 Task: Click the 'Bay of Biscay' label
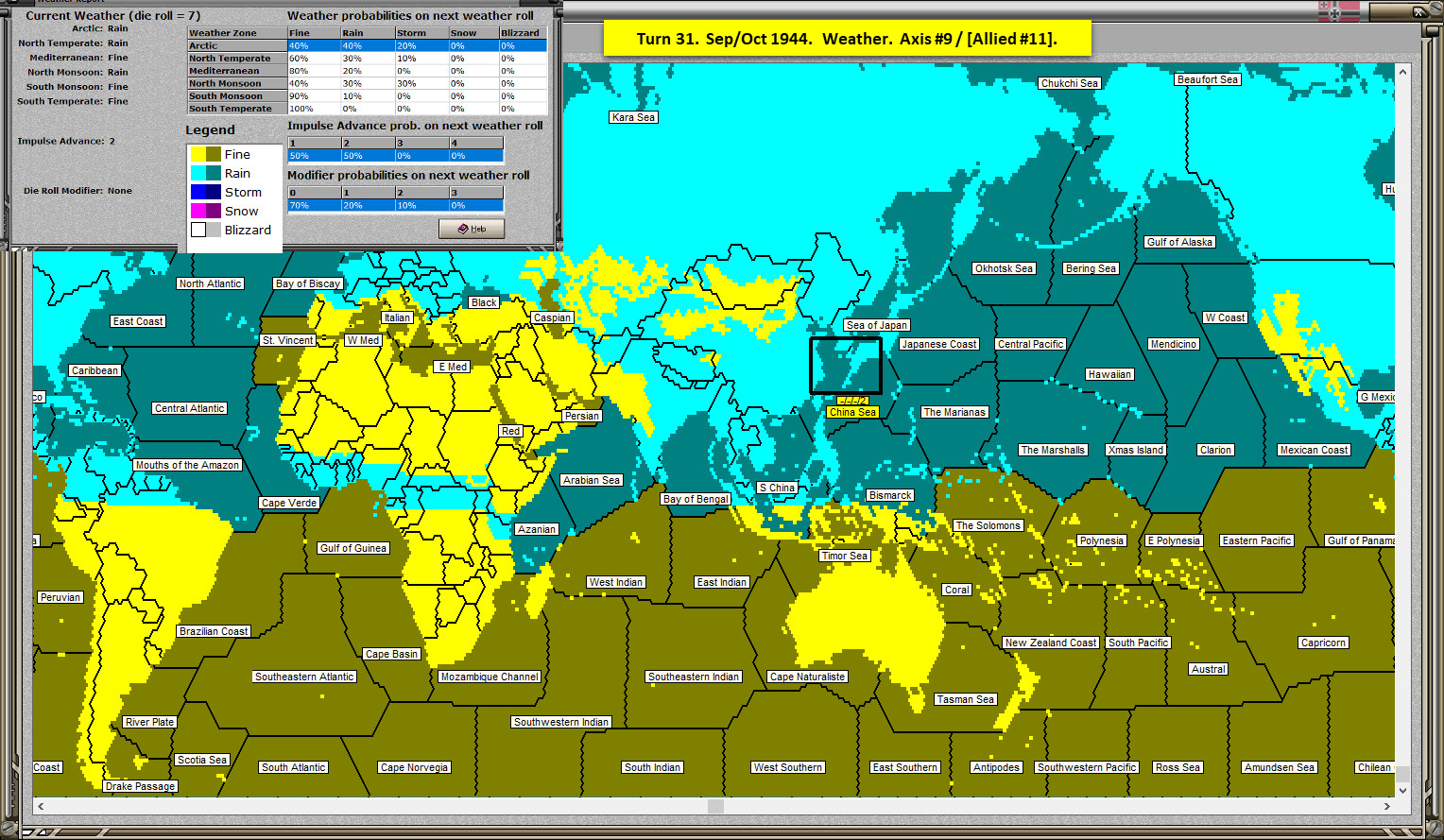(x=308, y=283)
